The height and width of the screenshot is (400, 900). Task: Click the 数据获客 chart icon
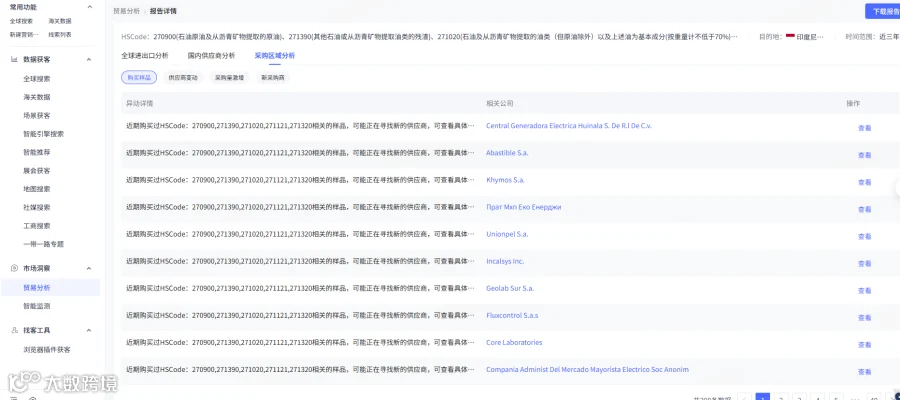(x=14, y=59)
